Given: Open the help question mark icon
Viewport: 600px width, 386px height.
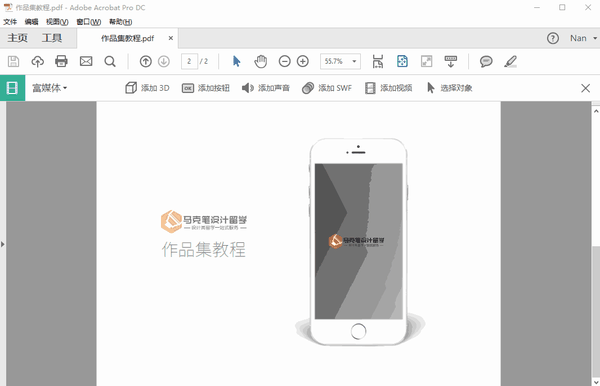Looking at the screenshot, I should point(553,38).
